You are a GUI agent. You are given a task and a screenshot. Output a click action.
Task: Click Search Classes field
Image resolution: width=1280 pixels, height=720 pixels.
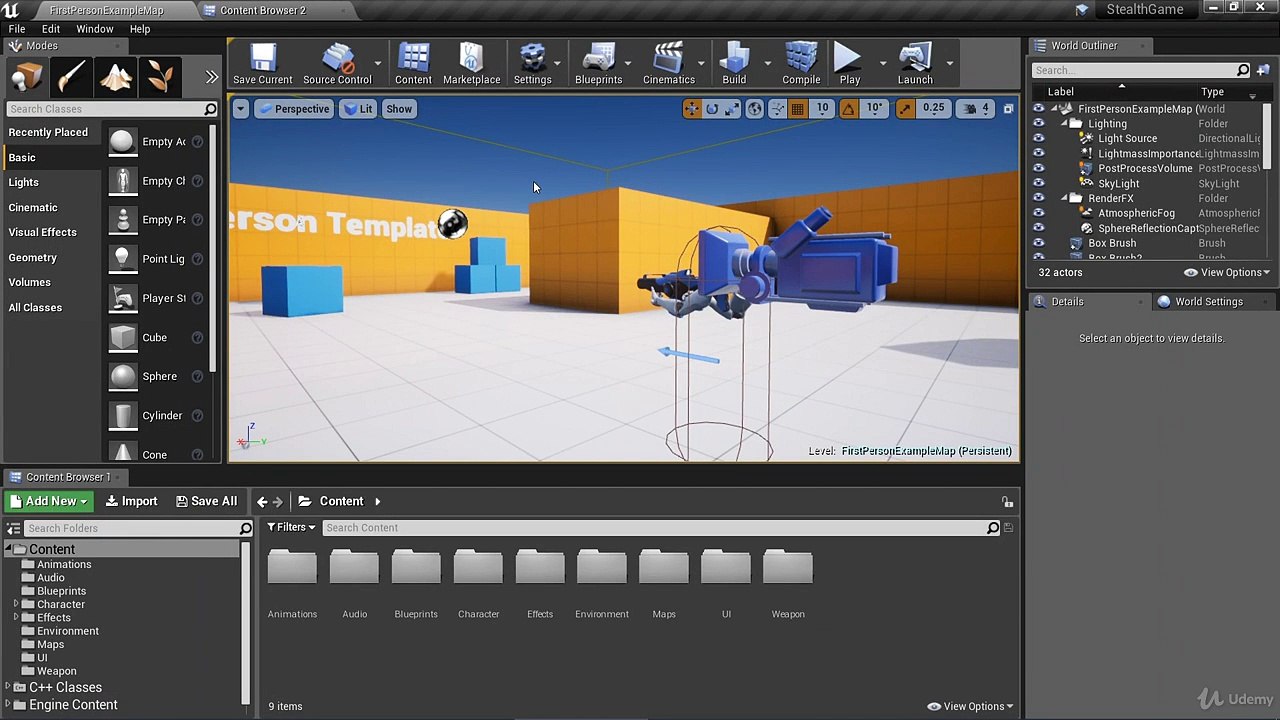tap(111, 109)
